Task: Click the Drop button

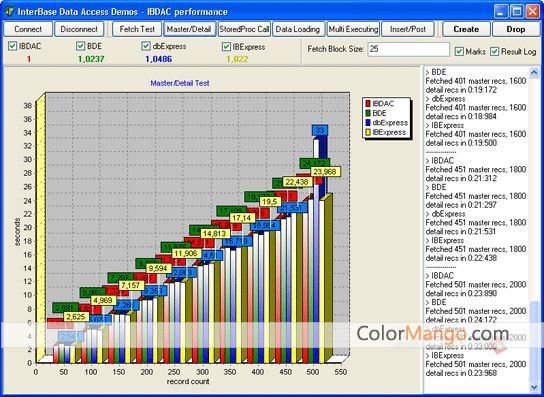Action: click(516, 29)
